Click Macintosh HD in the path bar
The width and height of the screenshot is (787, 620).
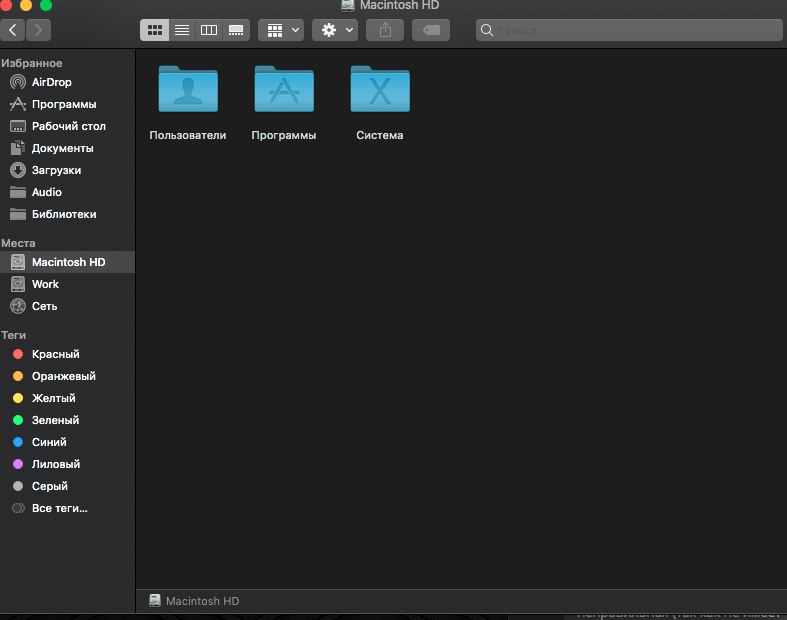tap(194, 601)
